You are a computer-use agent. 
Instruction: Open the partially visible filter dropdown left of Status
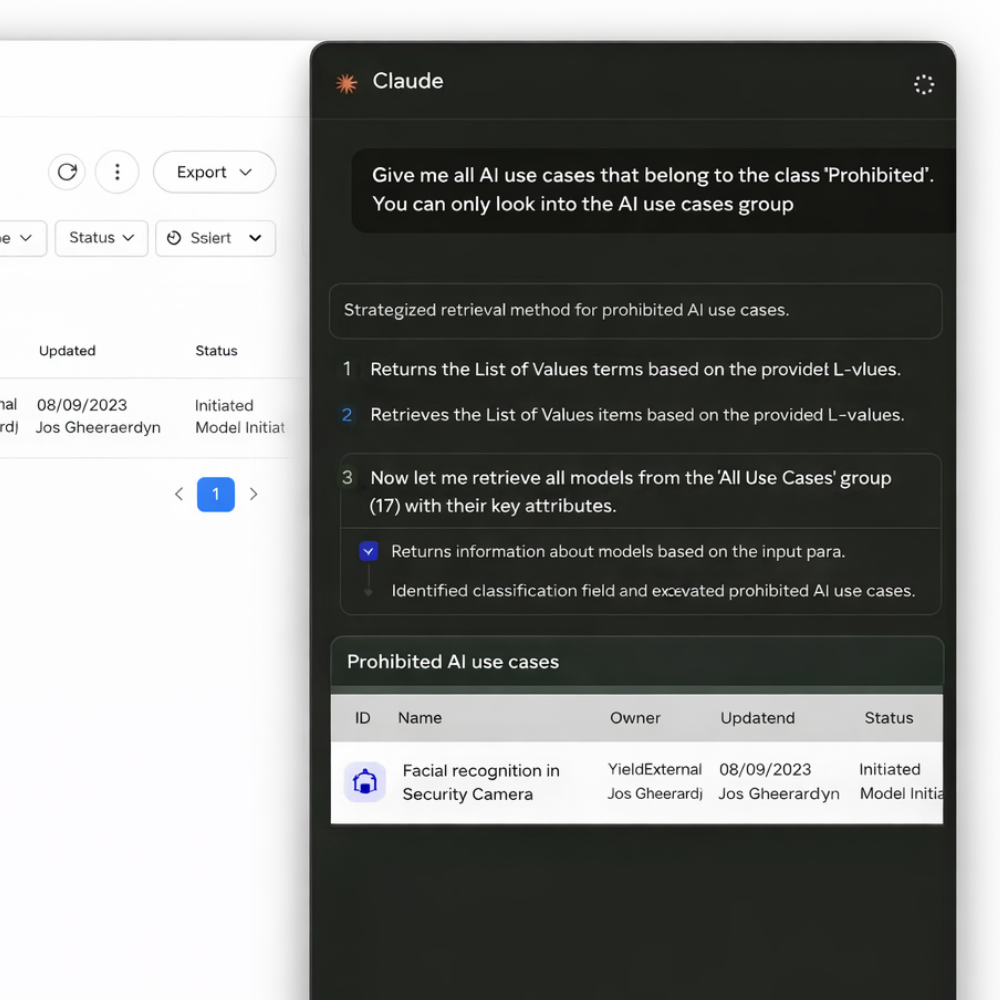(x=22, y=238)
